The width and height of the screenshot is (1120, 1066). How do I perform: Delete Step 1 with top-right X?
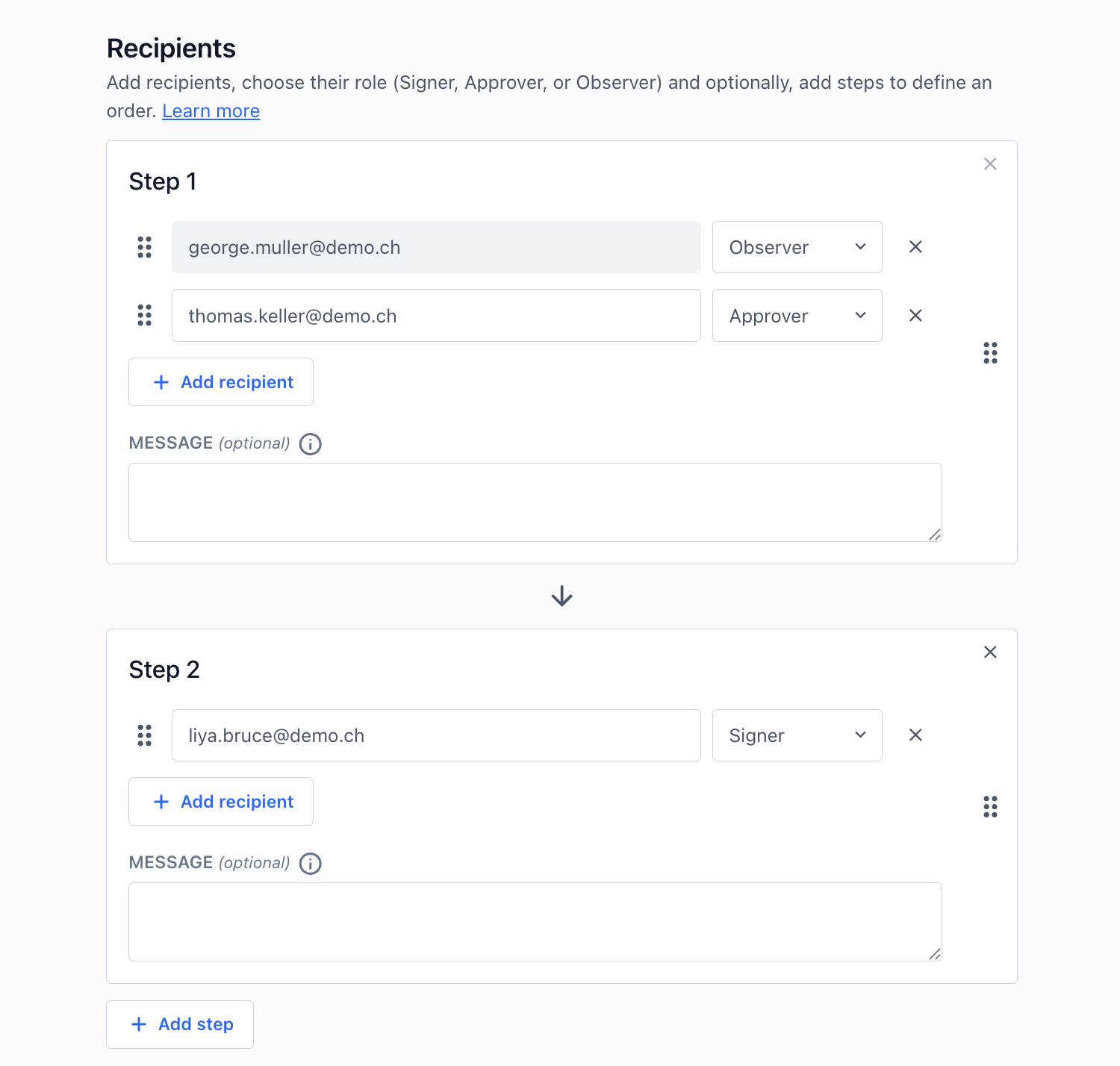click(x=990, y=163)
